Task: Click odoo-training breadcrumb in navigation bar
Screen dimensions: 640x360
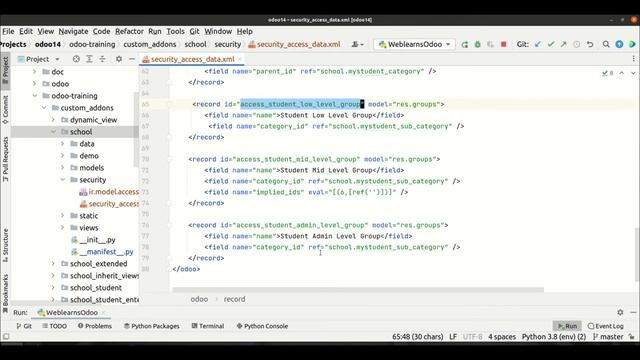Action: tap(92, 44)
